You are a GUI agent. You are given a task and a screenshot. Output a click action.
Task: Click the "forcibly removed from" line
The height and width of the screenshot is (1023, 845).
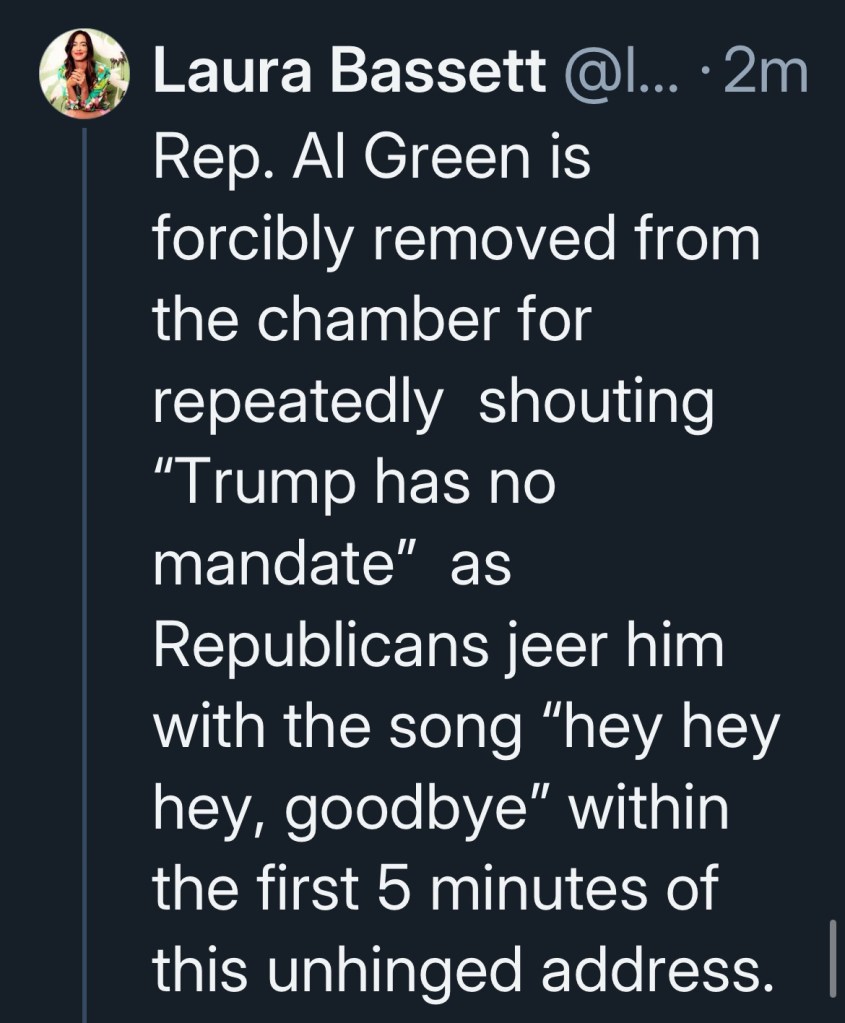pos(456,241)
